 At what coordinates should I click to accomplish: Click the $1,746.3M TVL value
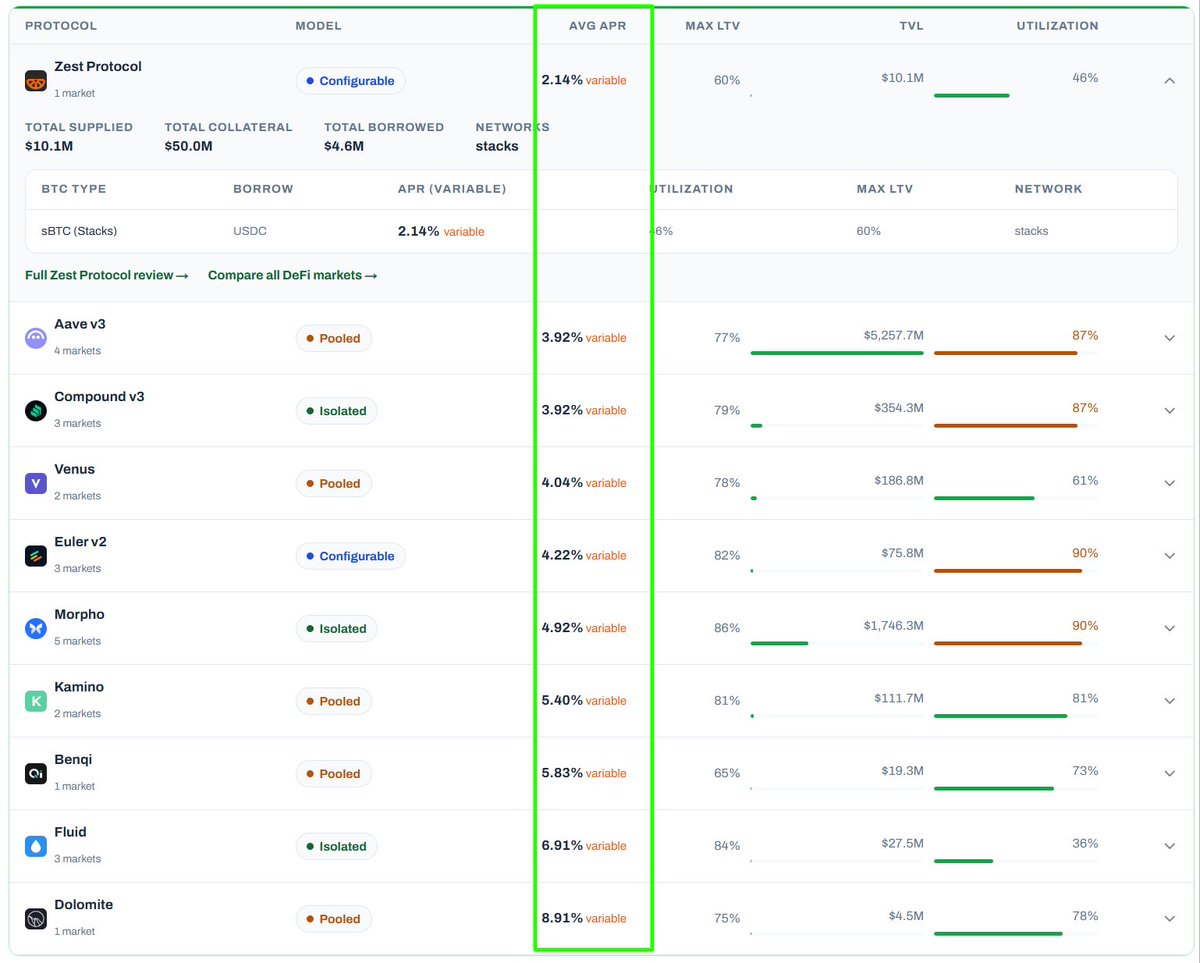tap(893, 625)
